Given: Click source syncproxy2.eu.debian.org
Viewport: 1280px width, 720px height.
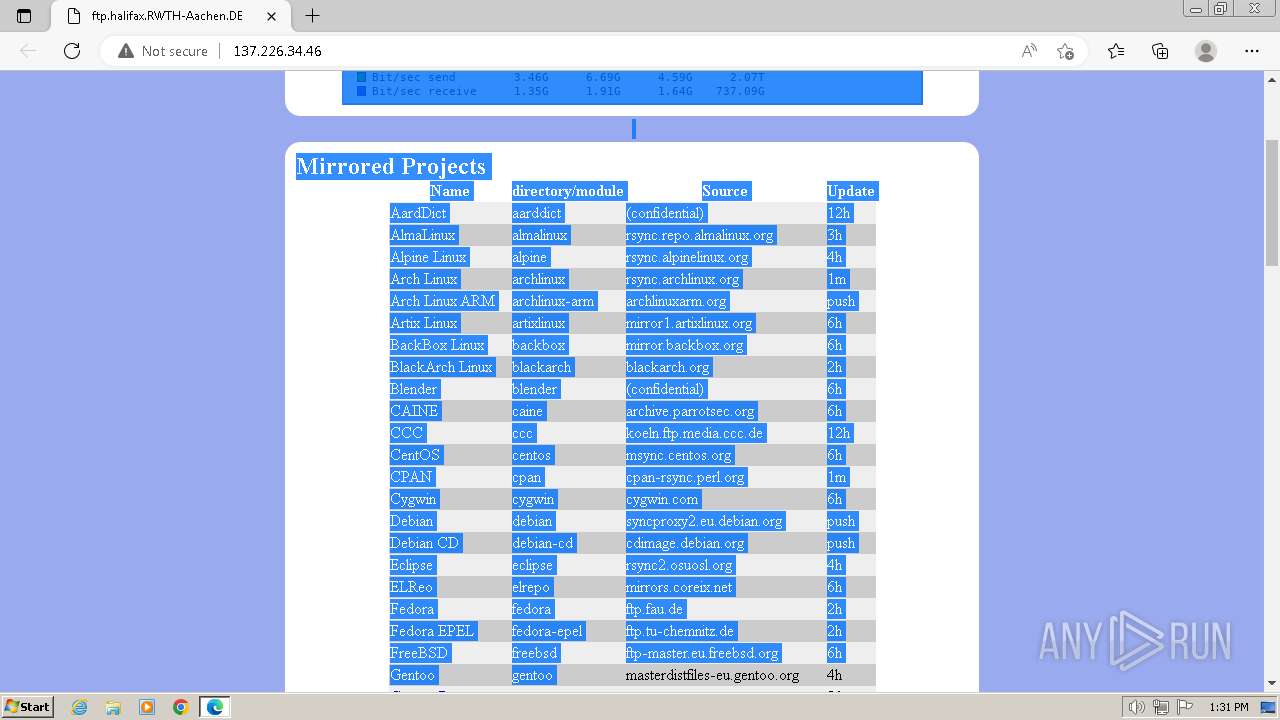Looking at the screenshot, I should click(x=705, y=521).
